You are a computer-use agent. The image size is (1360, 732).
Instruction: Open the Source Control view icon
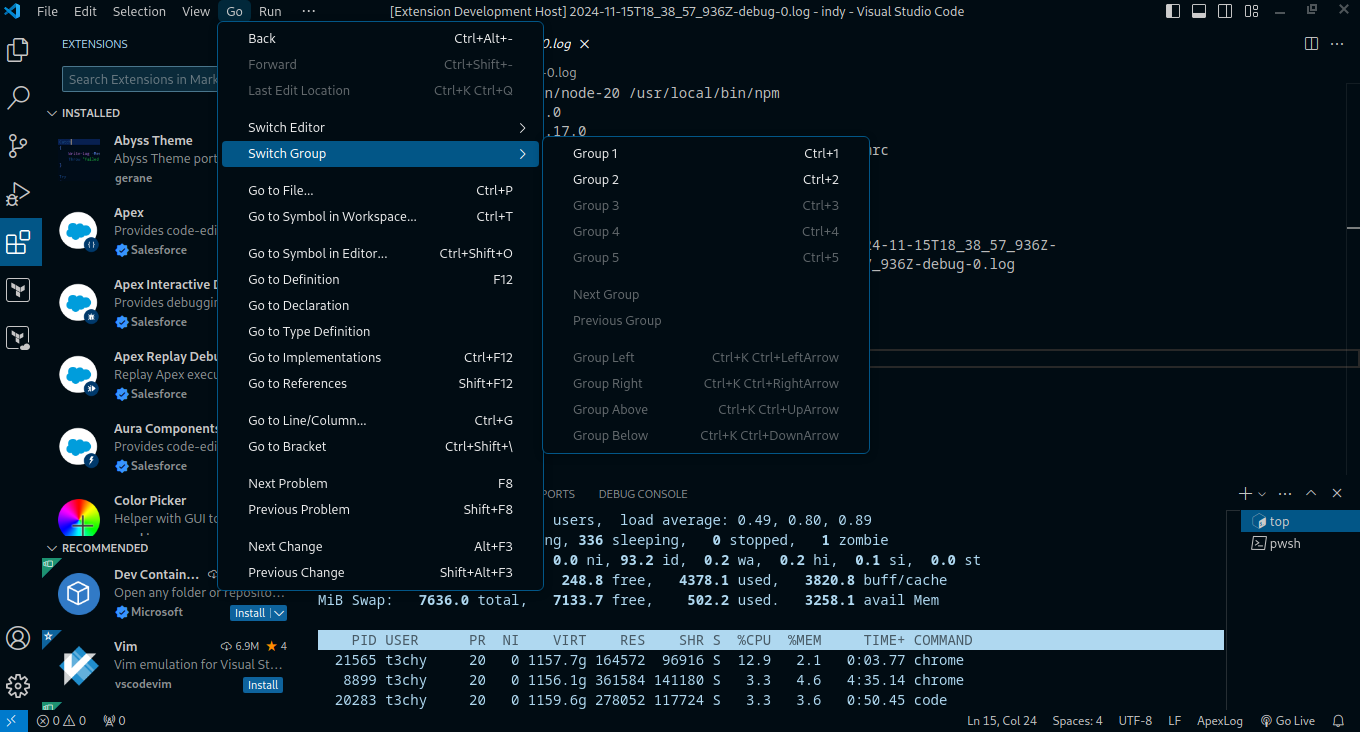click(x=18, y=146)
